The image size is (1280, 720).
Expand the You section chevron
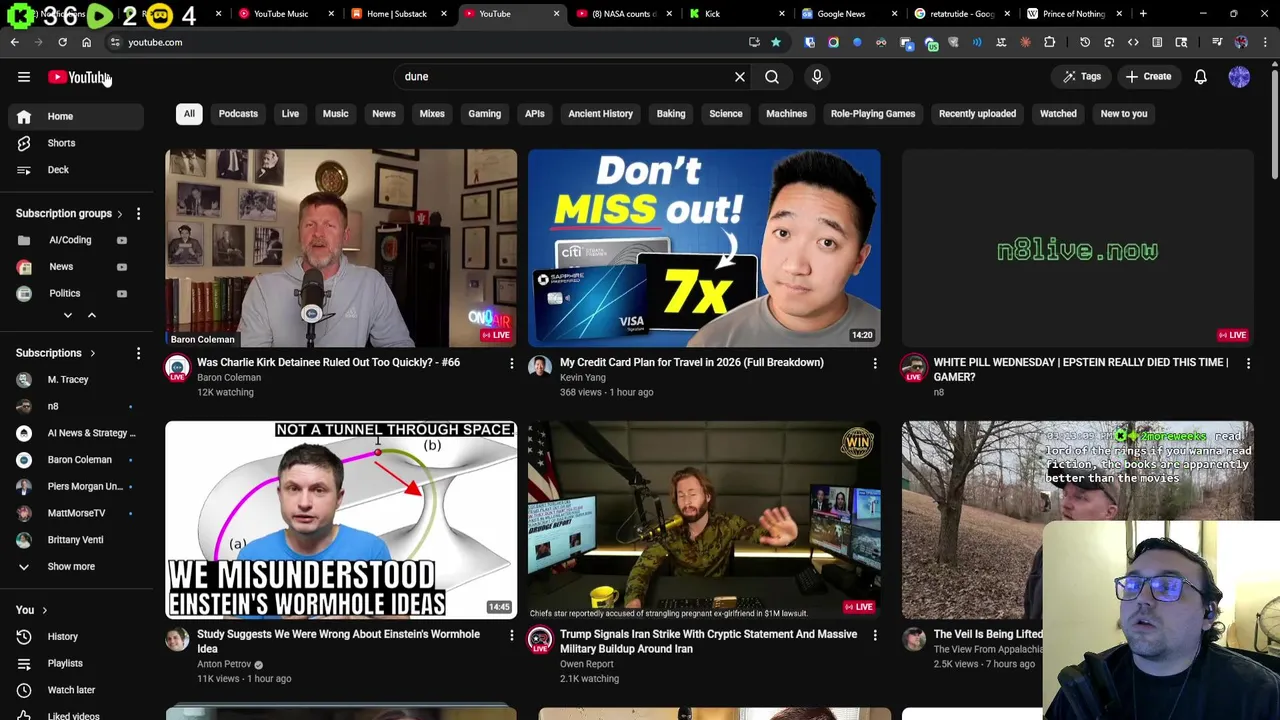click(44, 610)
